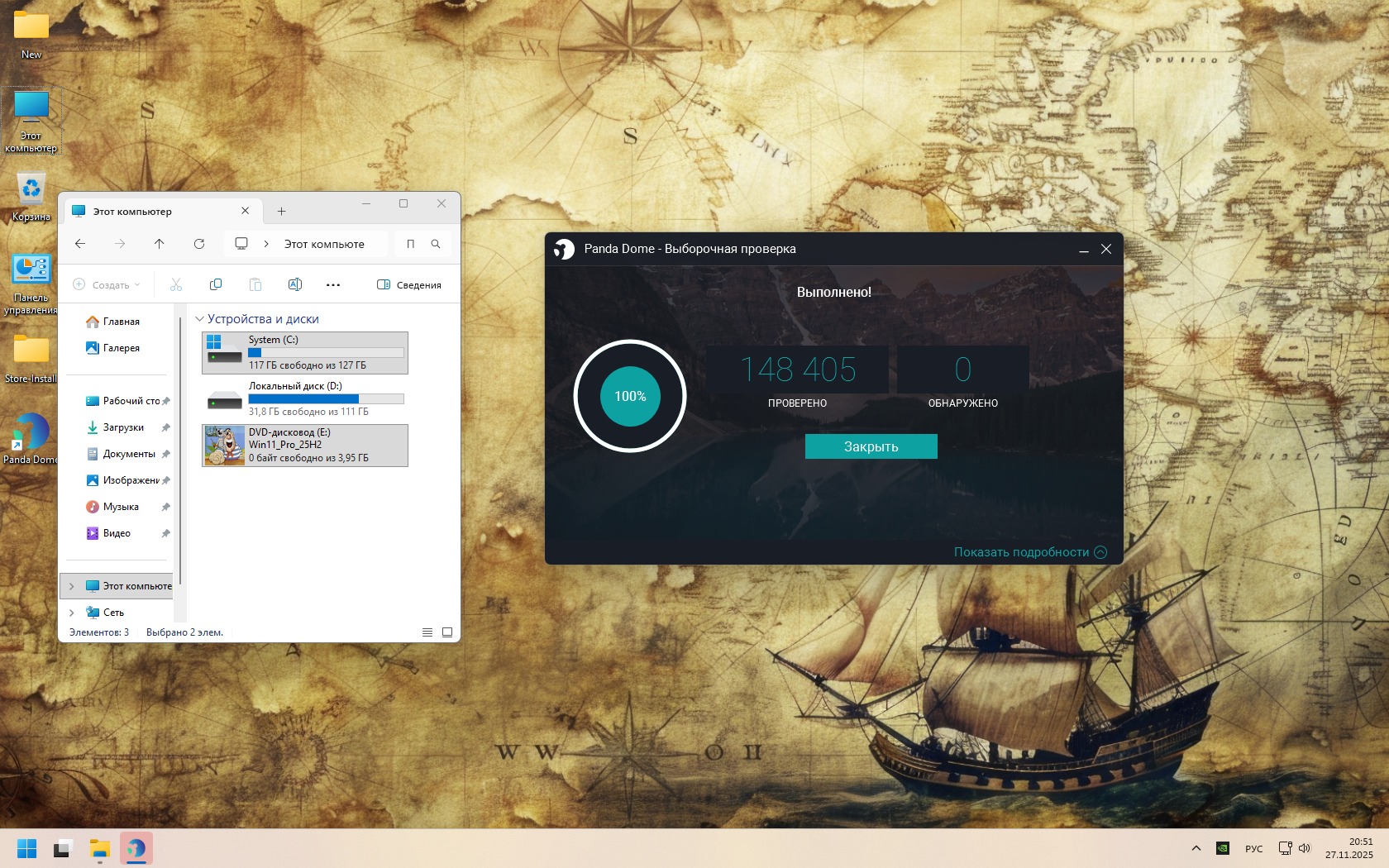This screenshot has height=868, width=1389.
Task: Unpin Загрузки using its pin icon
Action: click(x=166, y=427)
